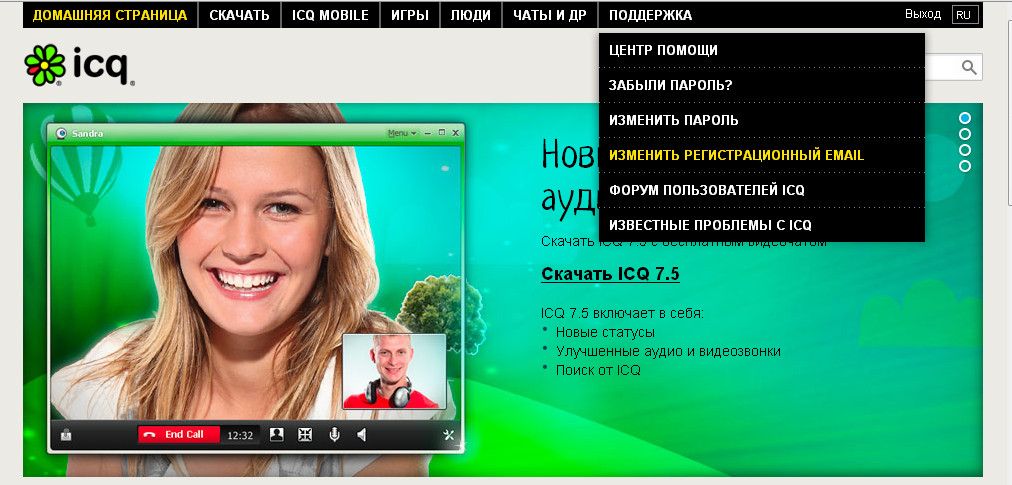Choose ИЗМЕНИТЬ РЕГИСТРАЦИОННЫЙ EMAIL entry

point(762,155)
